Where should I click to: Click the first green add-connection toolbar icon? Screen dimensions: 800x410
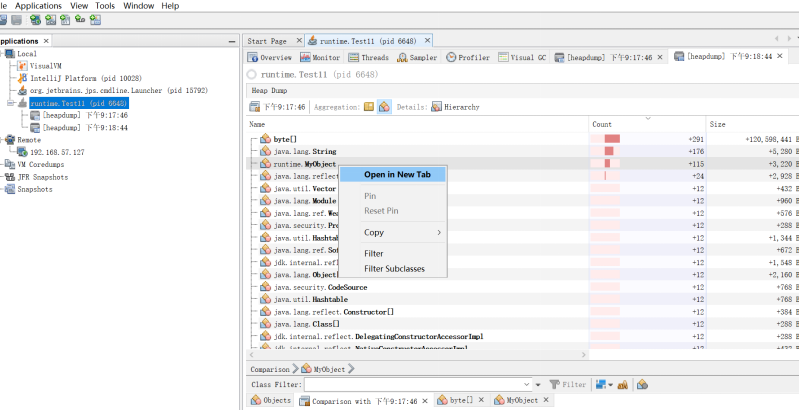click(x=35, y=20)
